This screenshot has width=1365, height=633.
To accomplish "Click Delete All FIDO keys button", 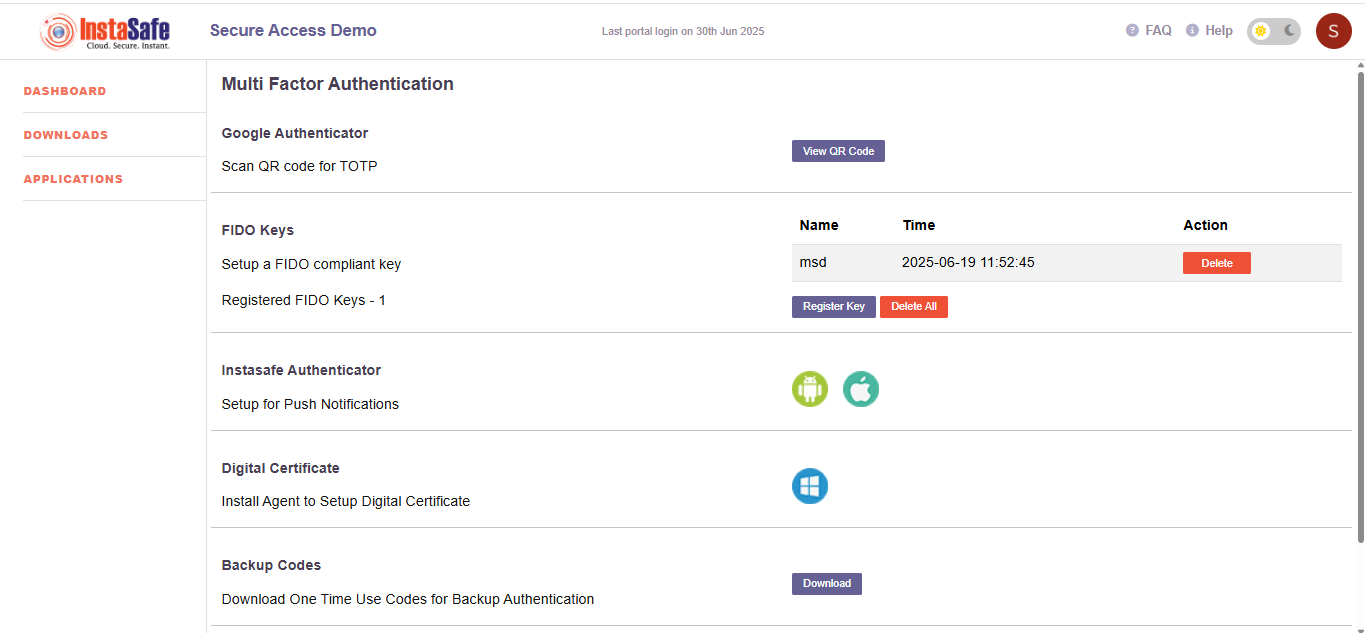I will click(914, 307).
